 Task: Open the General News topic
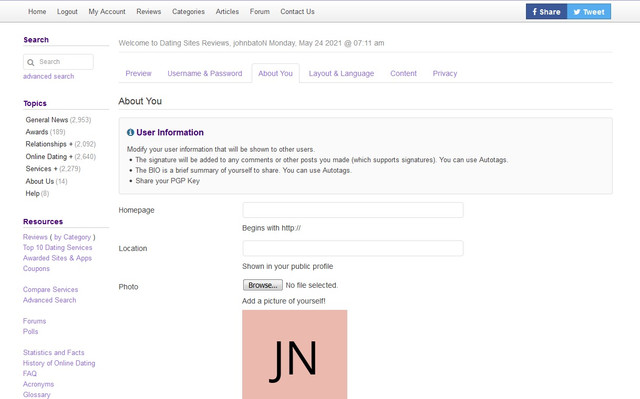(47, 120)
